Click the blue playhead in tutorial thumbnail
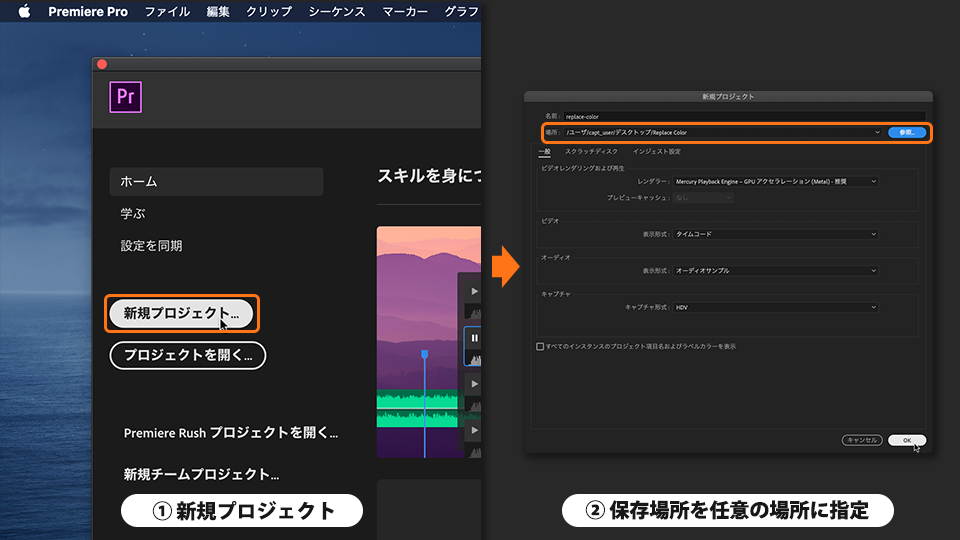 [x=424, y=354]
